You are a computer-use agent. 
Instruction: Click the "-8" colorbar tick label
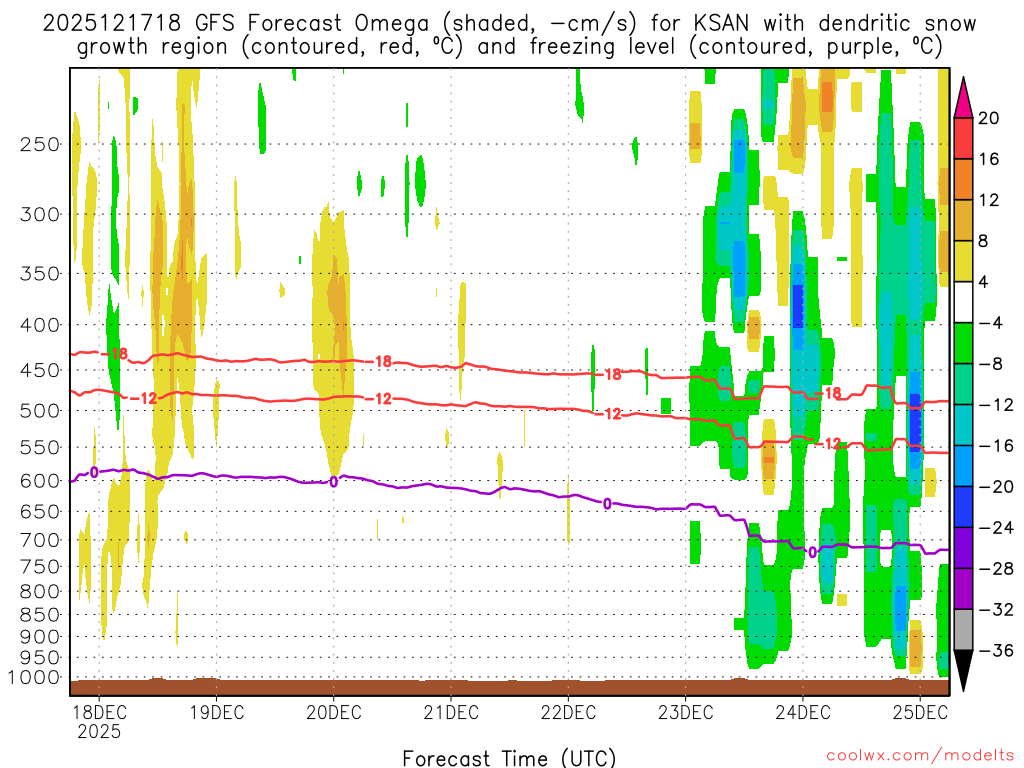(x=989, y=364)
